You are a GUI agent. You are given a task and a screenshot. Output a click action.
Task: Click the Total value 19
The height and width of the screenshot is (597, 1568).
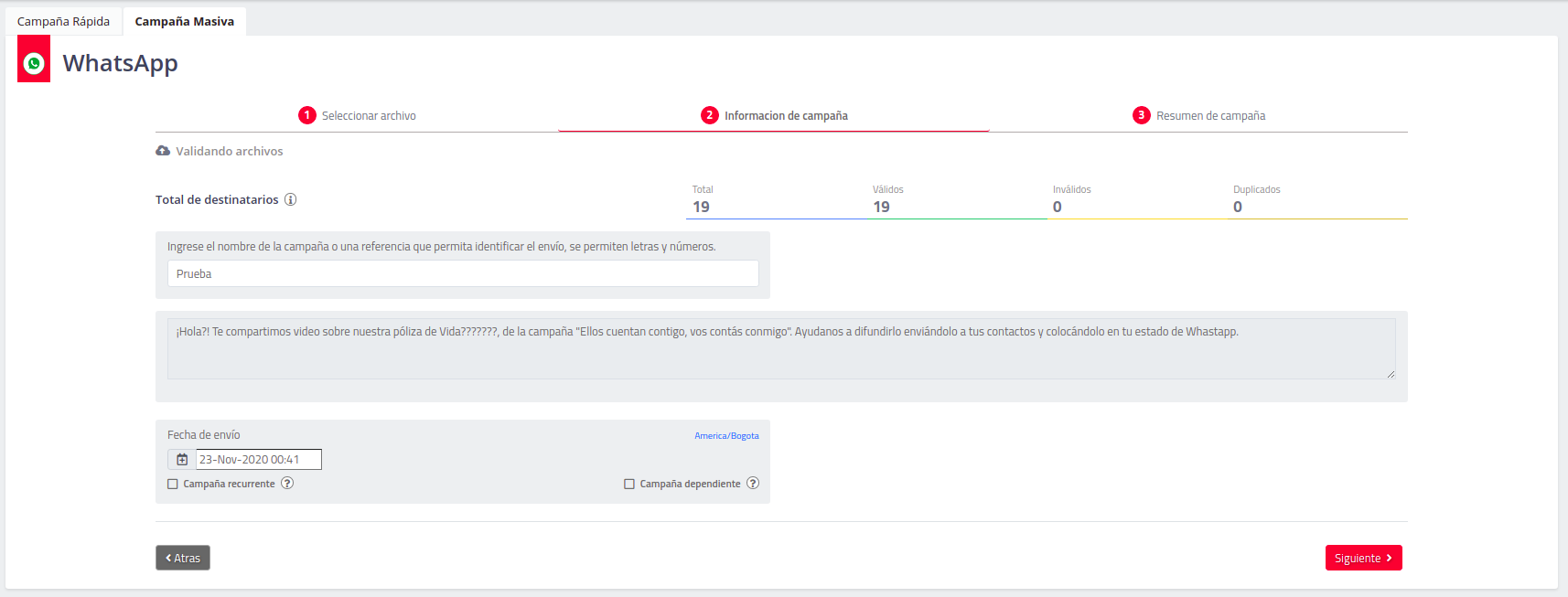click(702, 207)
